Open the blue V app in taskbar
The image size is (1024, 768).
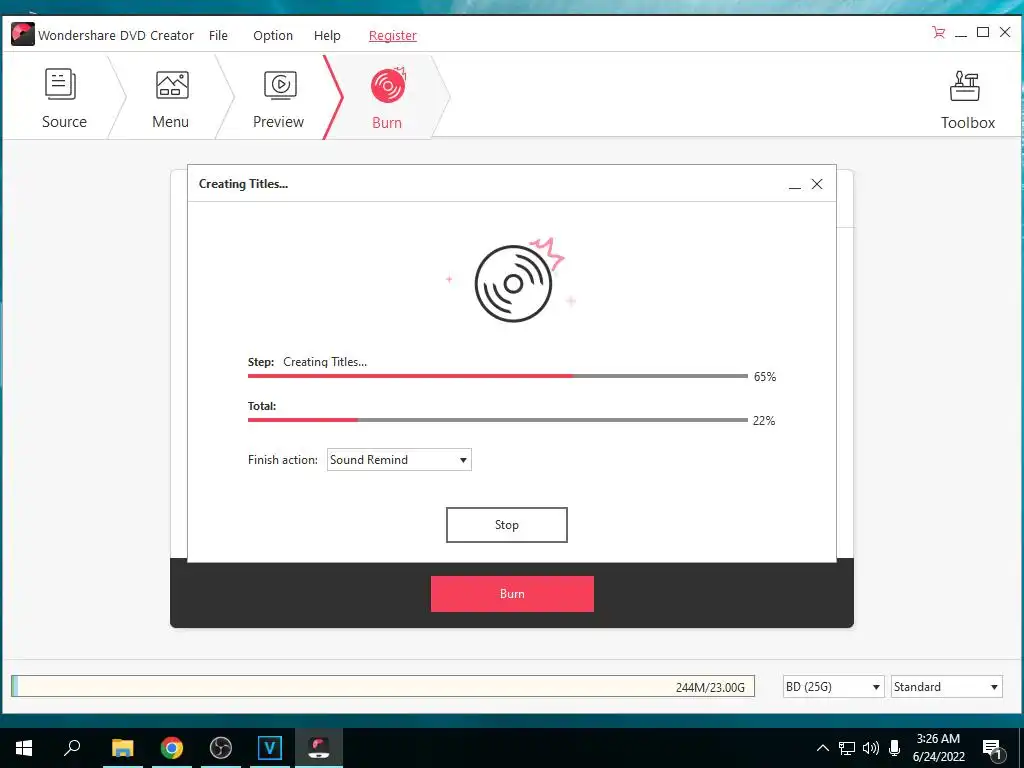tap(269, 748)
